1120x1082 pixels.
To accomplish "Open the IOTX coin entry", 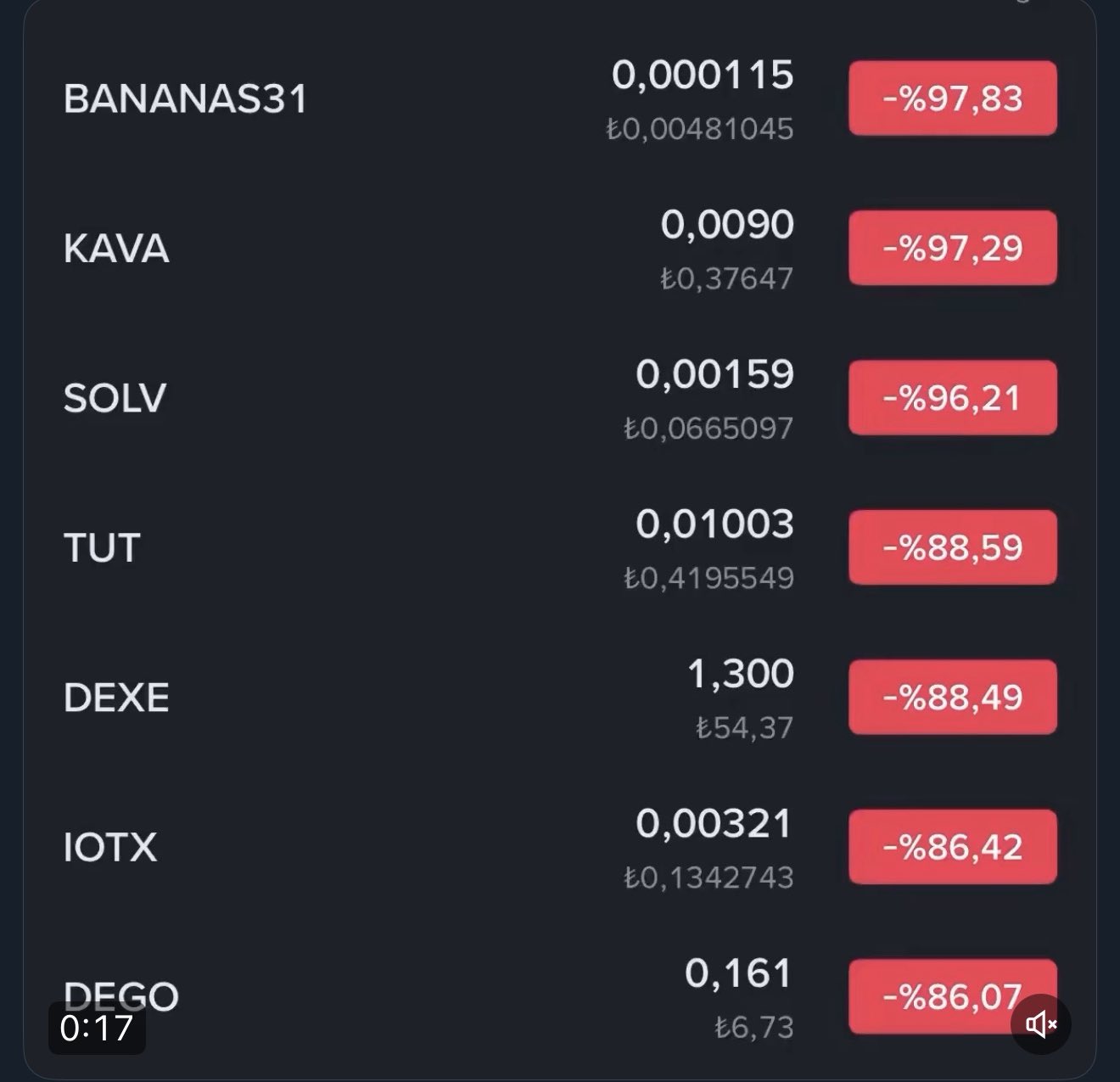I will pyautogui.click(x=110, y=847).
